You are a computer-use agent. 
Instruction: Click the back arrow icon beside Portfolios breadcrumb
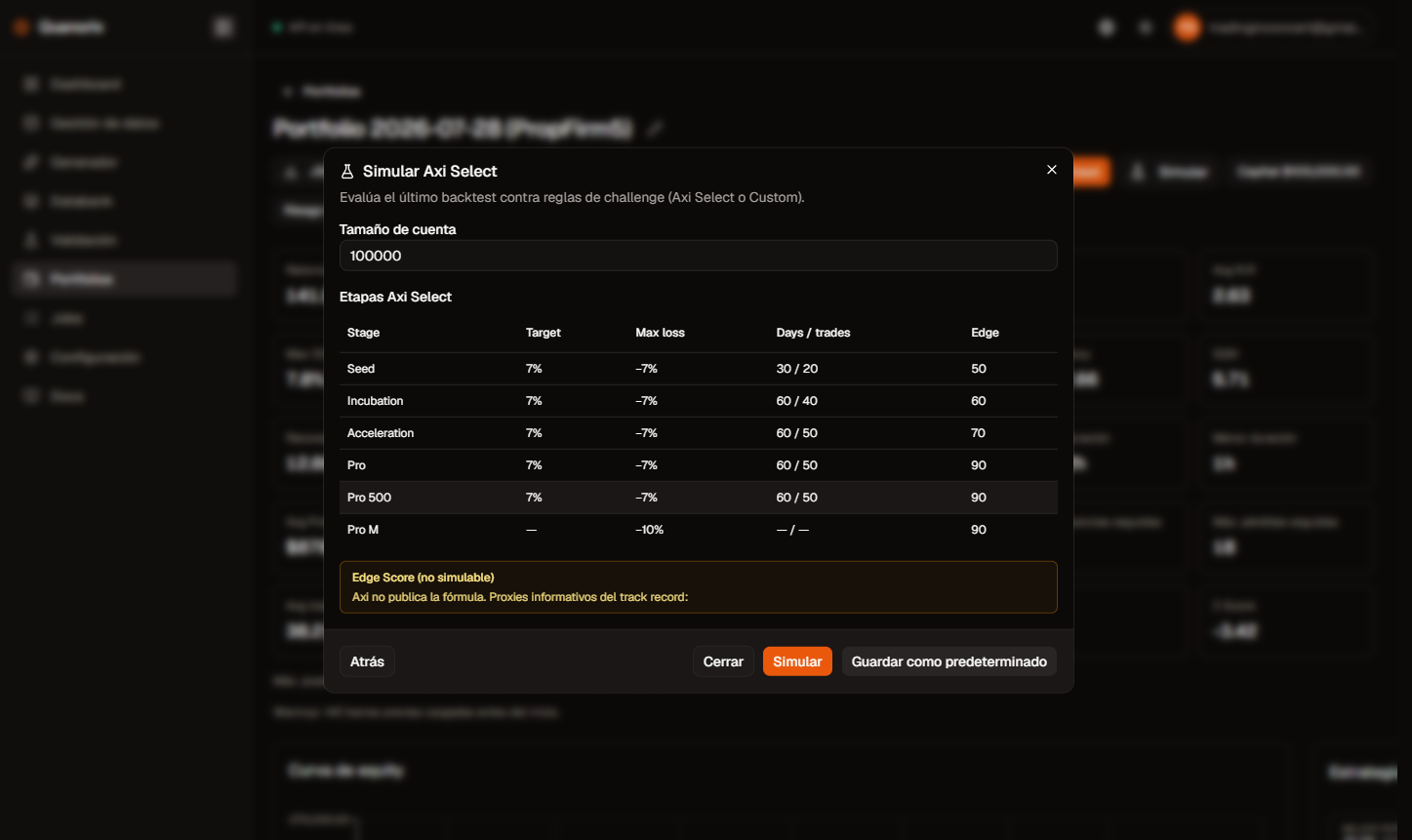(287, 91)
